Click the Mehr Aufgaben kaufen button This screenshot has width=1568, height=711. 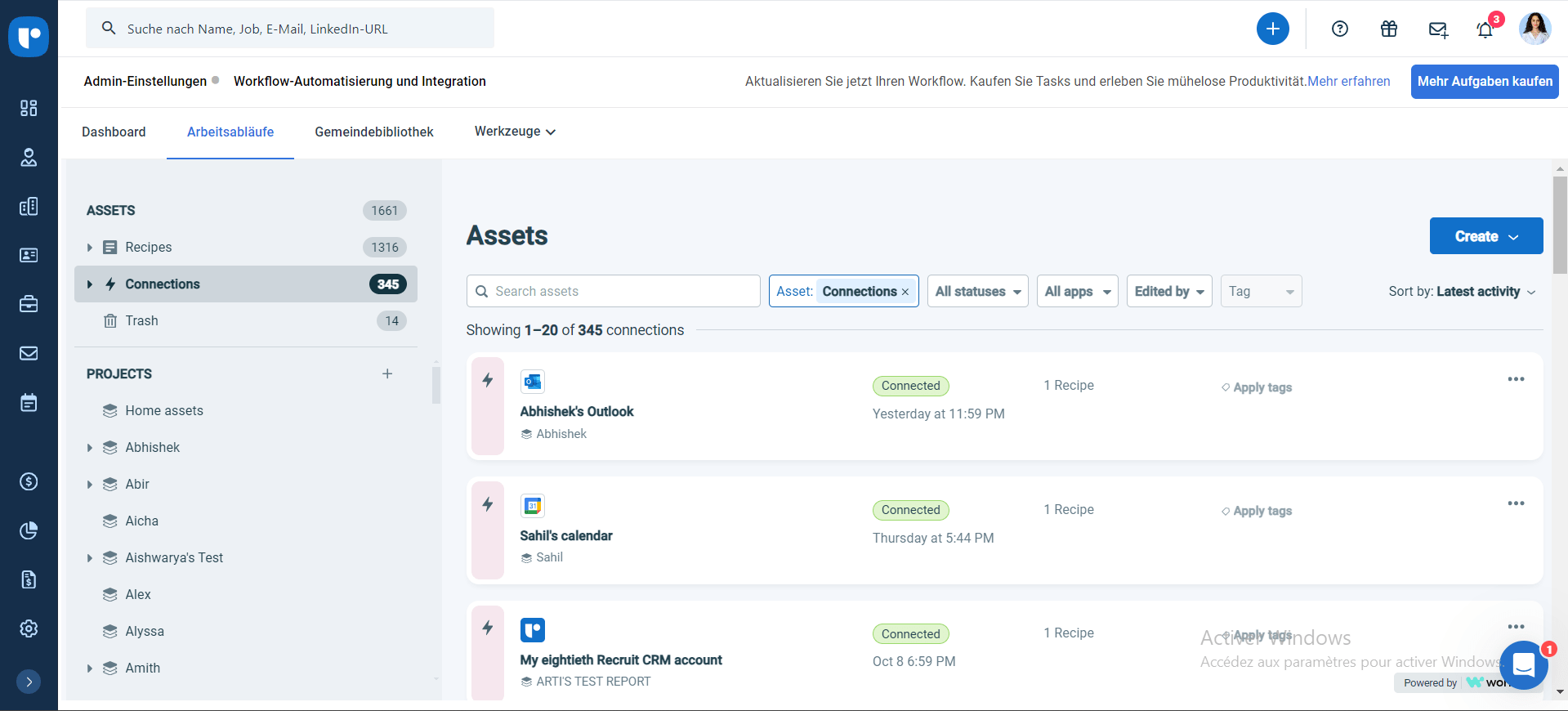tap(1485, 82)
